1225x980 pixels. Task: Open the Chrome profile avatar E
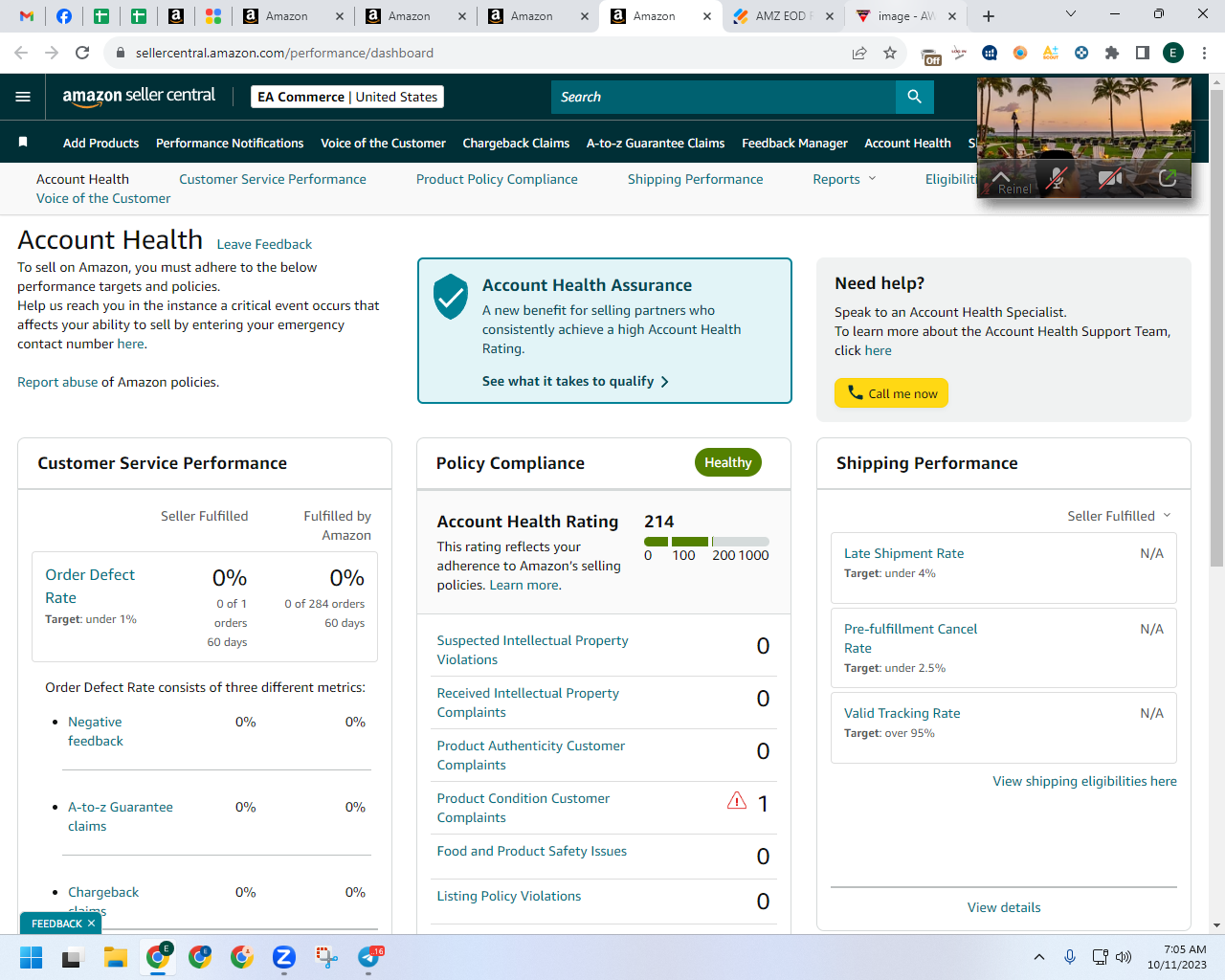tap(1173, 53)
